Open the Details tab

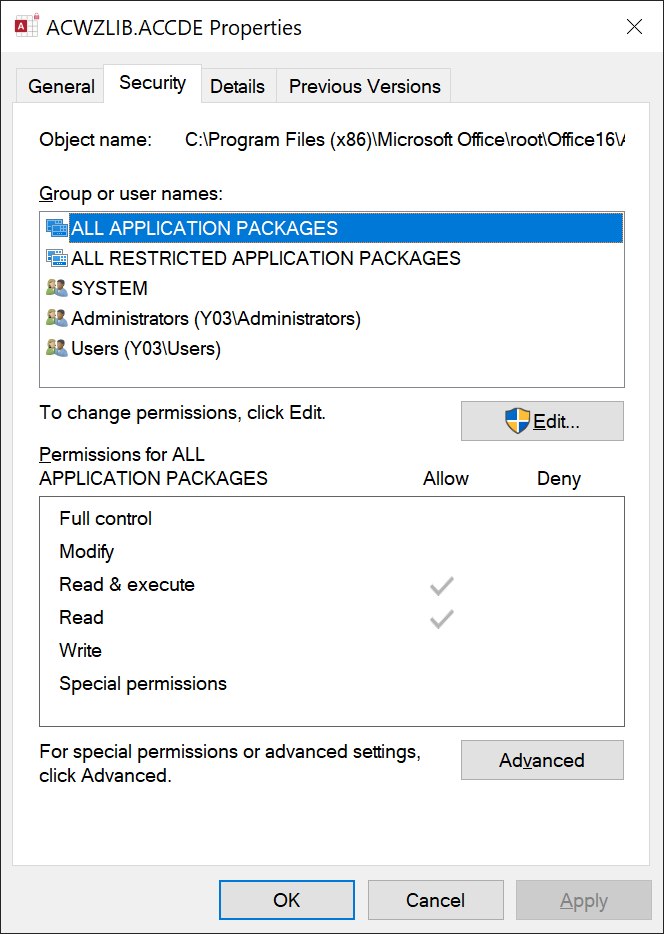click(x=237, y=86)
